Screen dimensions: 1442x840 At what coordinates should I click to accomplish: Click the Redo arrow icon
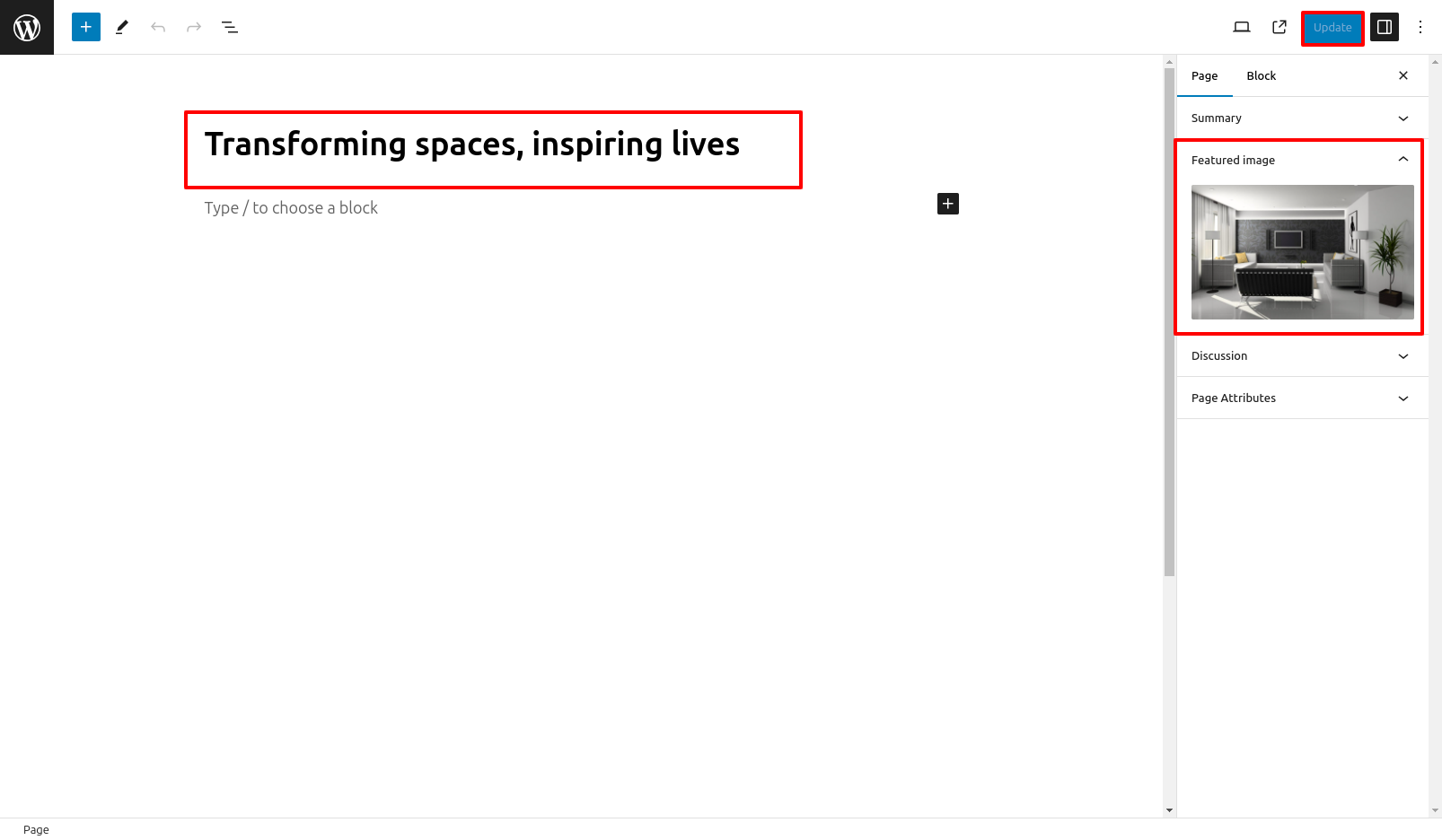(194, 27)
